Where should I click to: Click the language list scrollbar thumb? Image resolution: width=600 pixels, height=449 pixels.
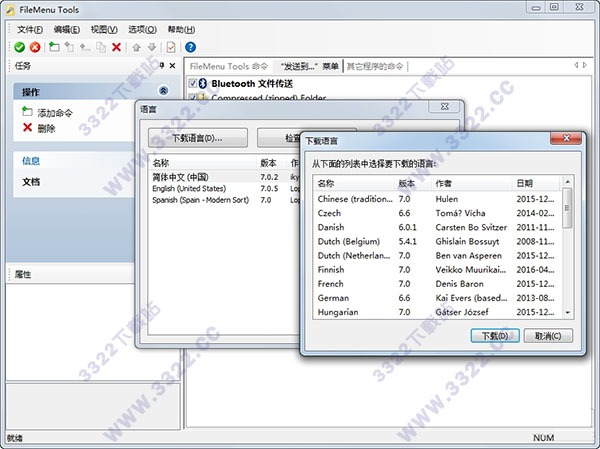tap(567, 208)
